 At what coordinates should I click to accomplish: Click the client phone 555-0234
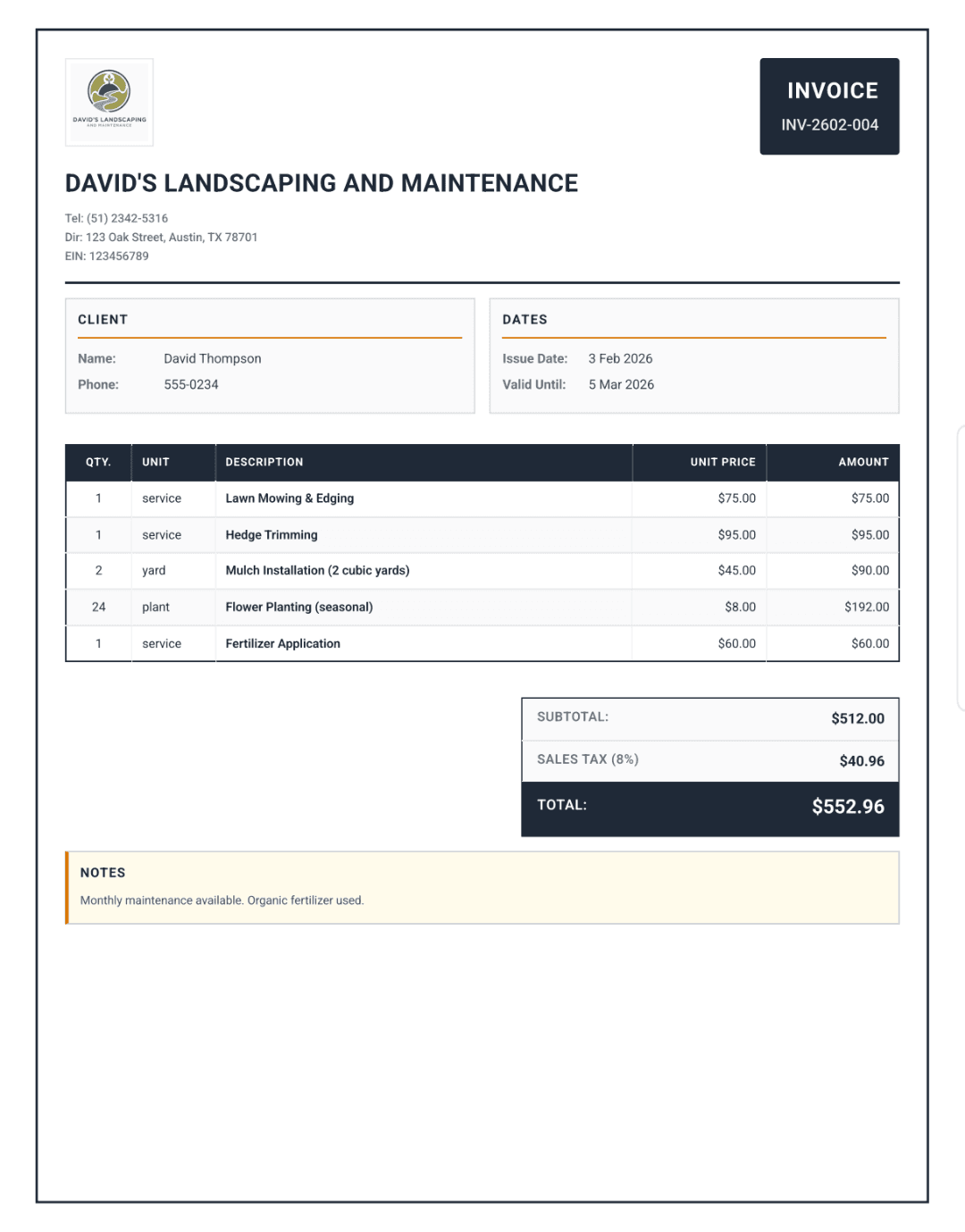click(x=191, y=384)
